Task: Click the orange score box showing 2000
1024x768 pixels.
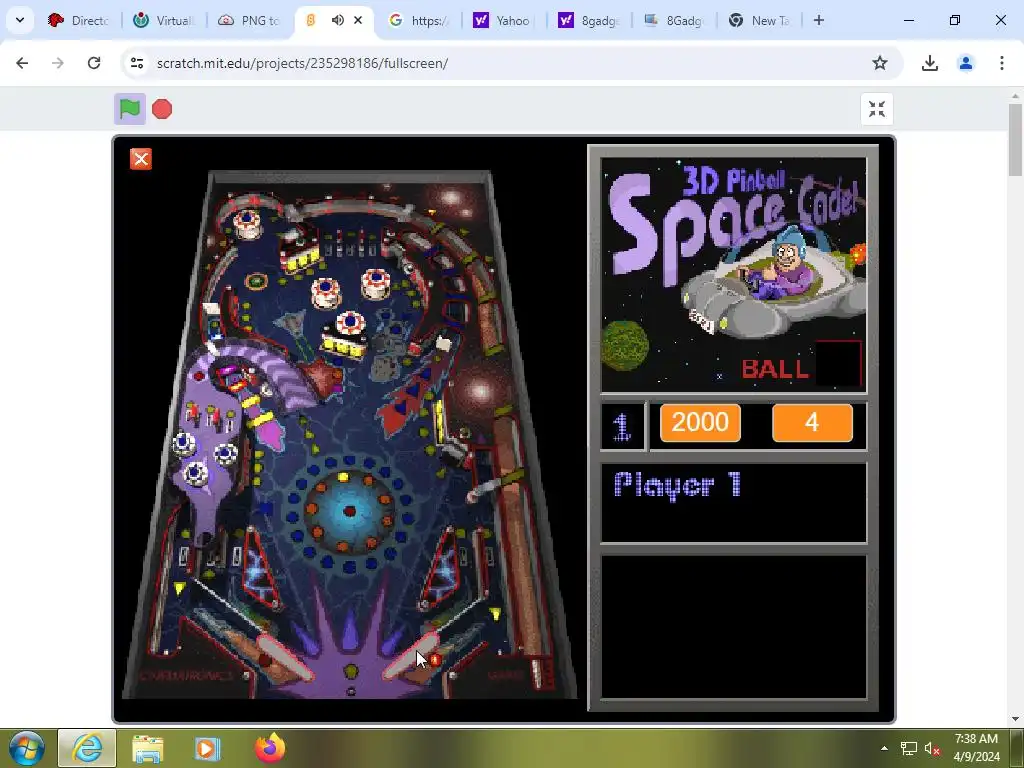Action: pos(700,423)
